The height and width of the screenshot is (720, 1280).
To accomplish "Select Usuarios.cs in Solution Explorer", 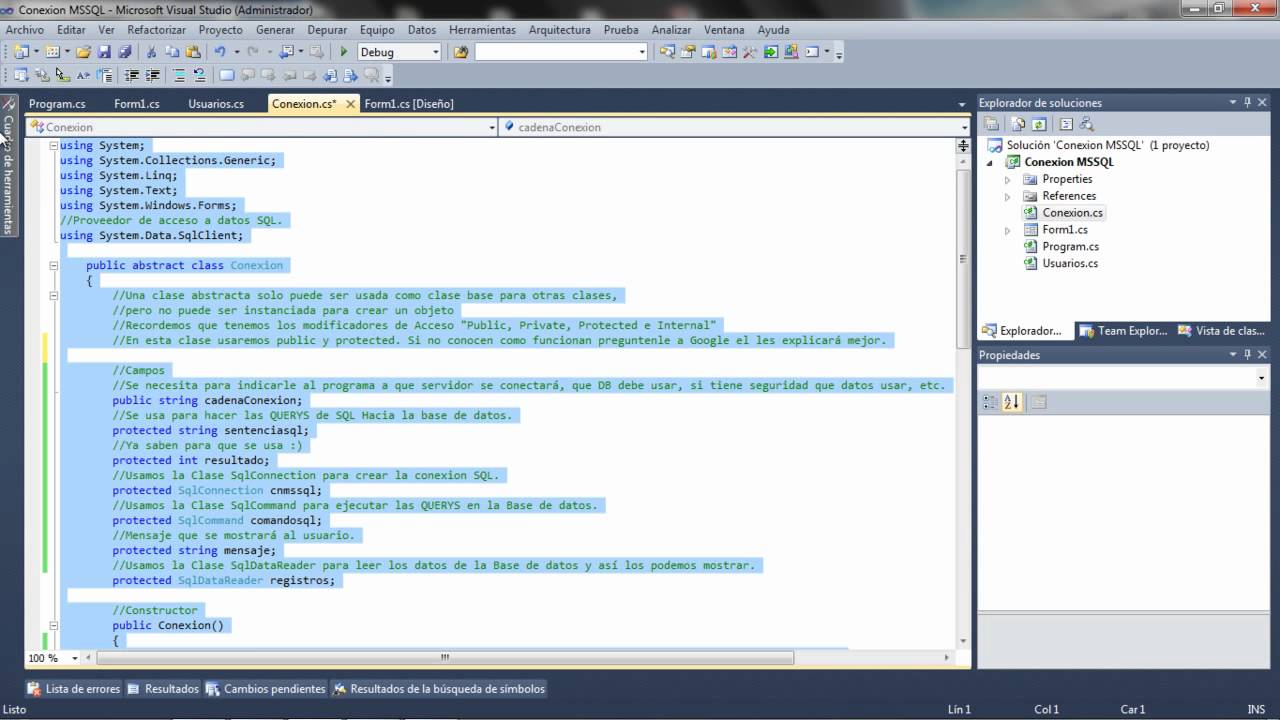I will pyautogui.click(x=1070, y=264).
